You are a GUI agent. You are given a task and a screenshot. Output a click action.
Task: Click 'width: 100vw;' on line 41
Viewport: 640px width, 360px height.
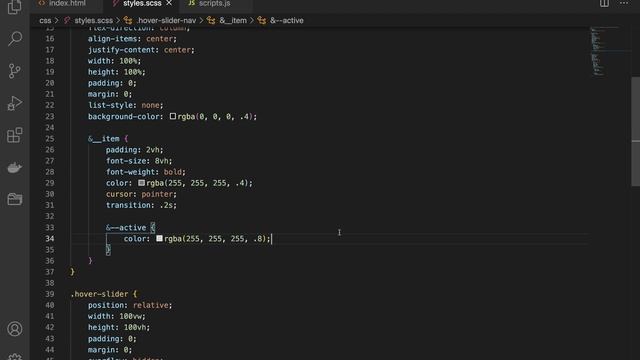click(x=117, y=316)
